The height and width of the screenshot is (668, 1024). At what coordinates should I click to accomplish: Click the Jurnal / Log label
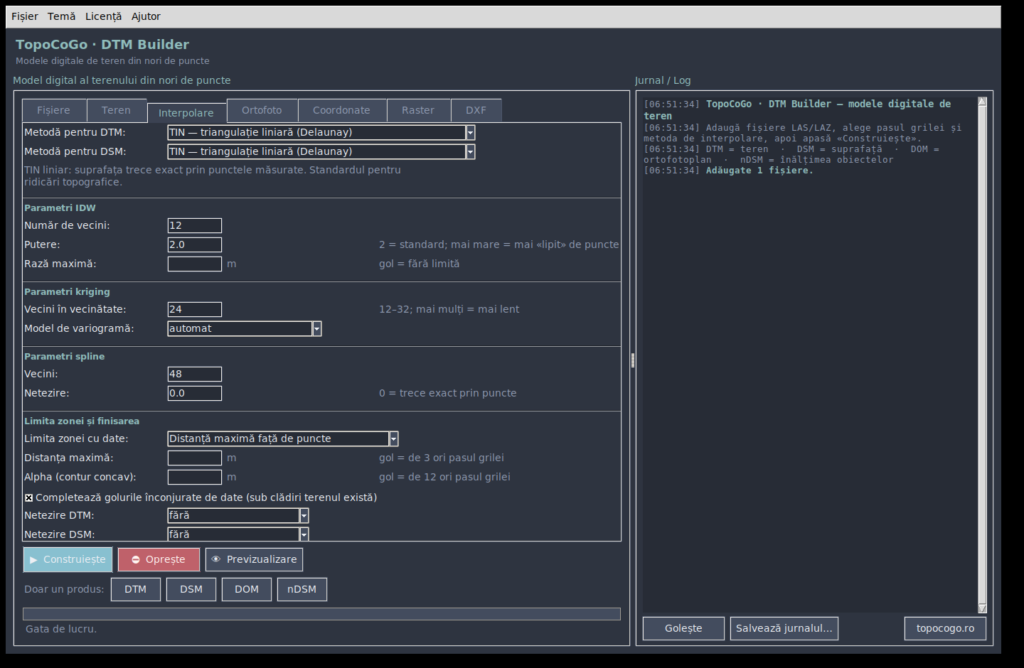663,80
